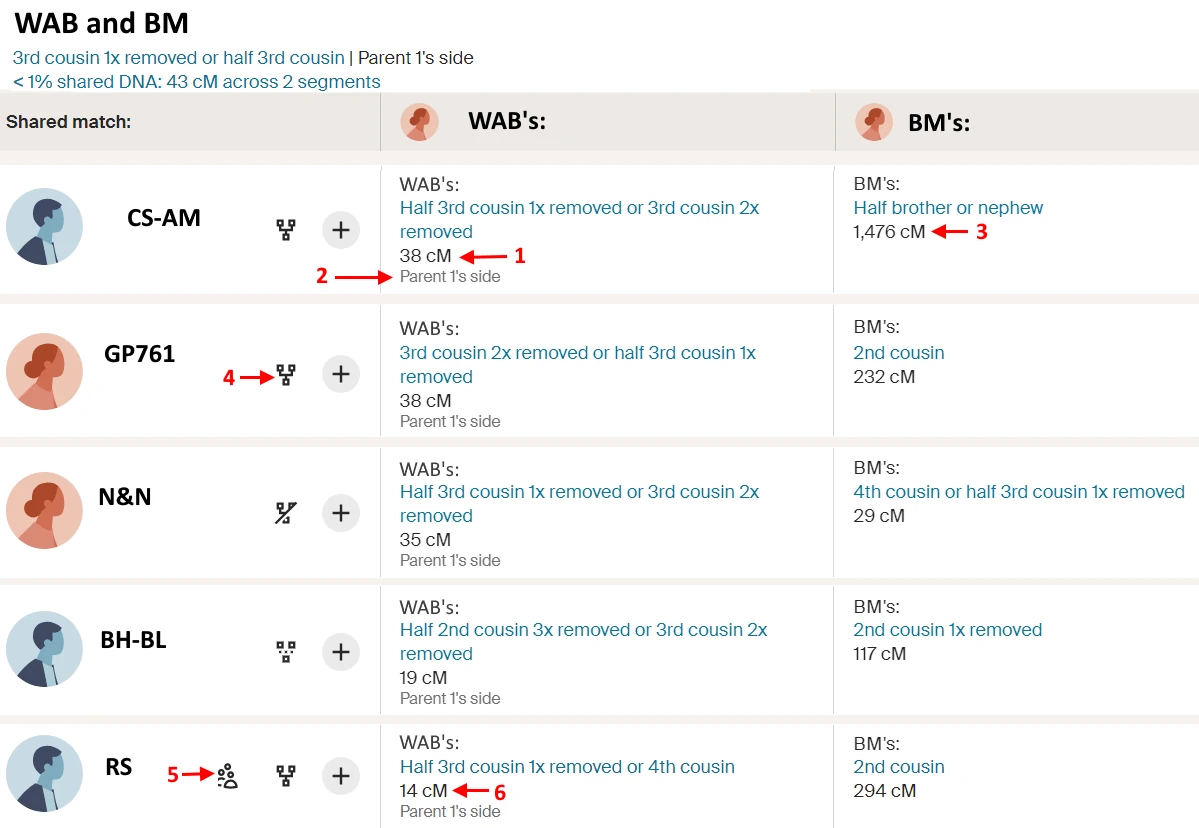Add GP761 using the plus button
This screenshot has height=828, width=1199.
point(341,375)
